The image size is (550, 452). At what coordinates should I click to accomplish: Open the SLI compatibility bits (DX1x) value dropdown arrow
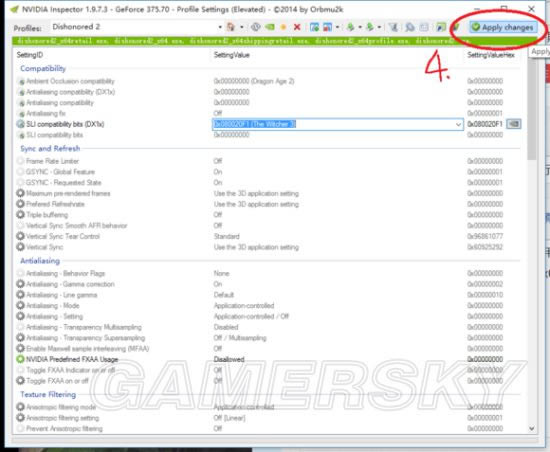coord(458,124)
